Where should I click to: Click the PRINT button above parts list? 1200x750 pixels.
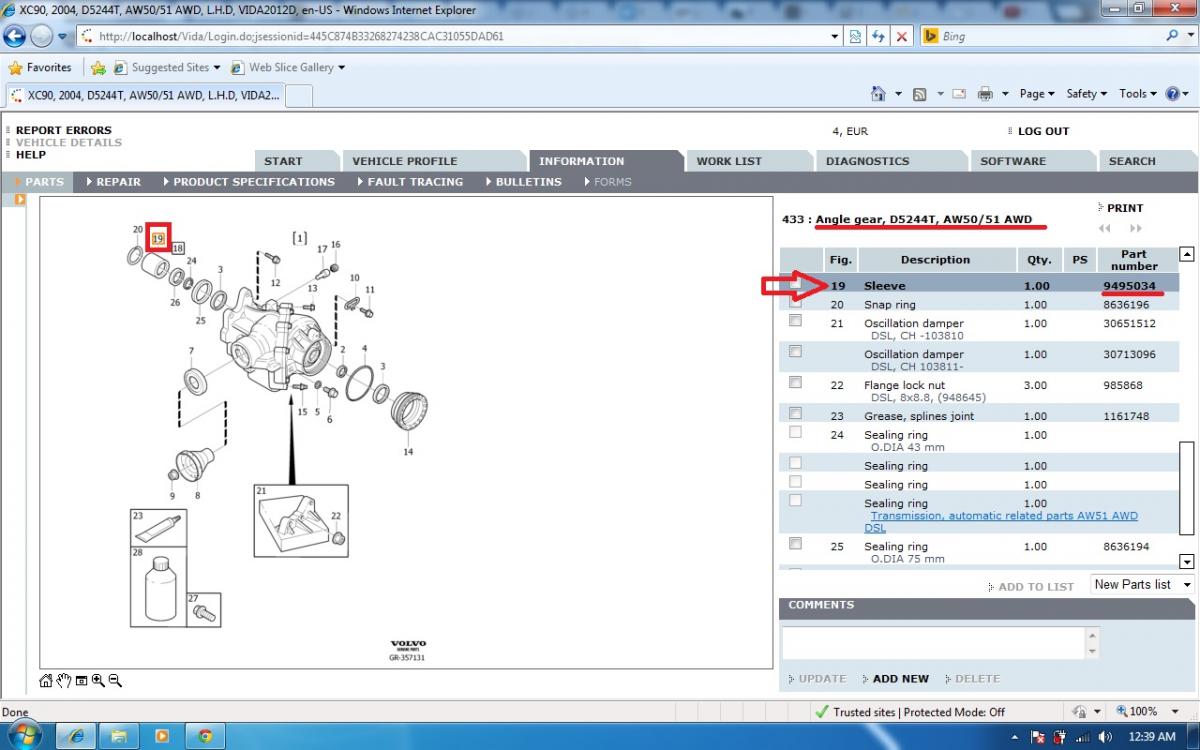1125,208
